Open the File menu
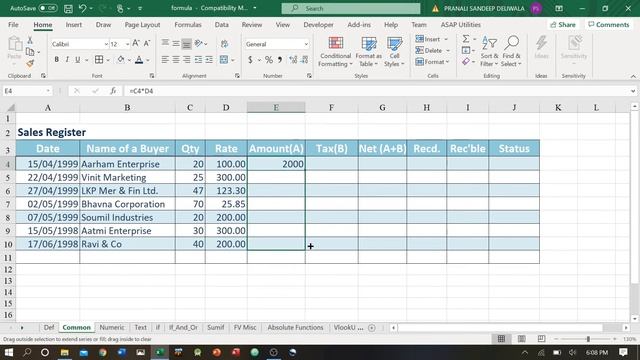This screenshot has height=360, width=640. pyautogui.click(x=13, y=25)
